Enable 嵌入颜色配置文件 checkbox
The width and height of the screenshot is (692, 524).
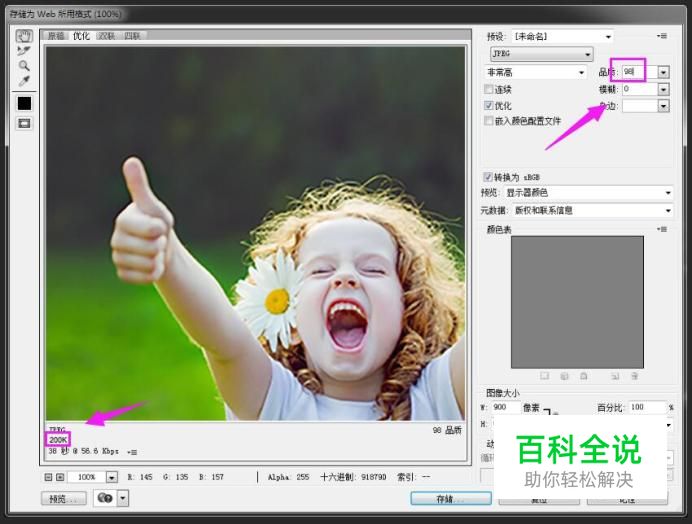(489, 121)
